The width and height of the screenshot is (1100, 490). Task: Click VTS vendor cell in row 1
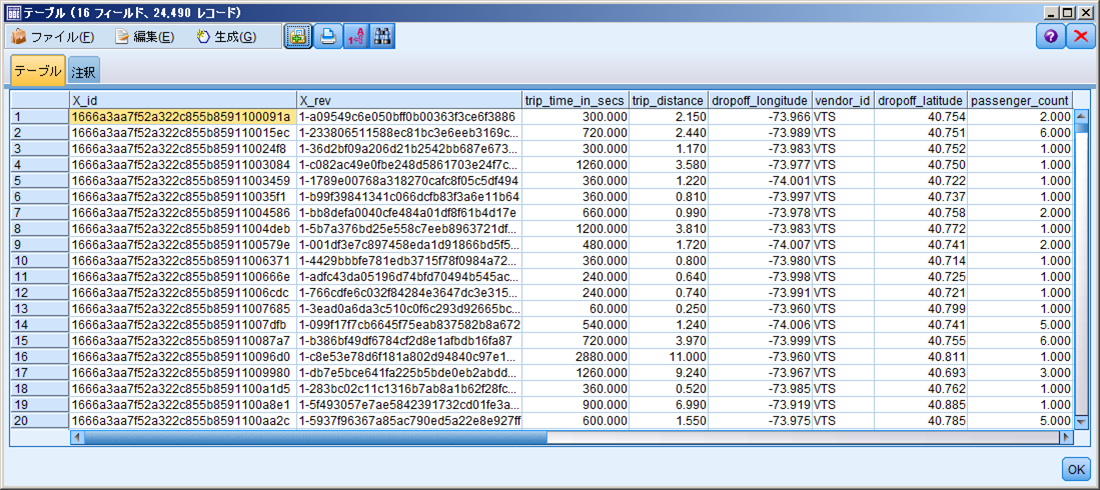tap(843, 116)
